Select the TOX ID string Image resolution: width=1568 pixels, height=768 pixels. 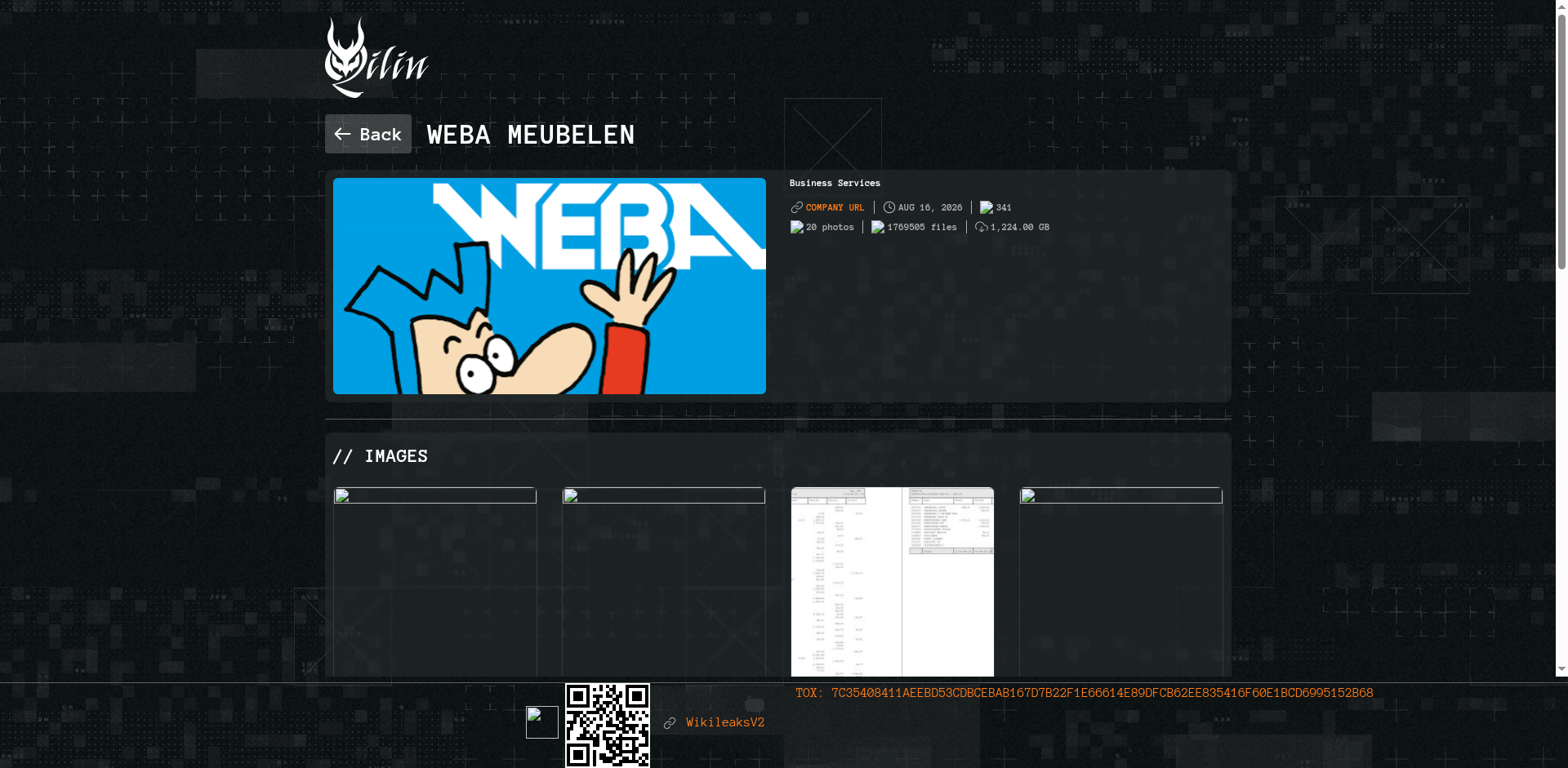(x=1102, y=693)
